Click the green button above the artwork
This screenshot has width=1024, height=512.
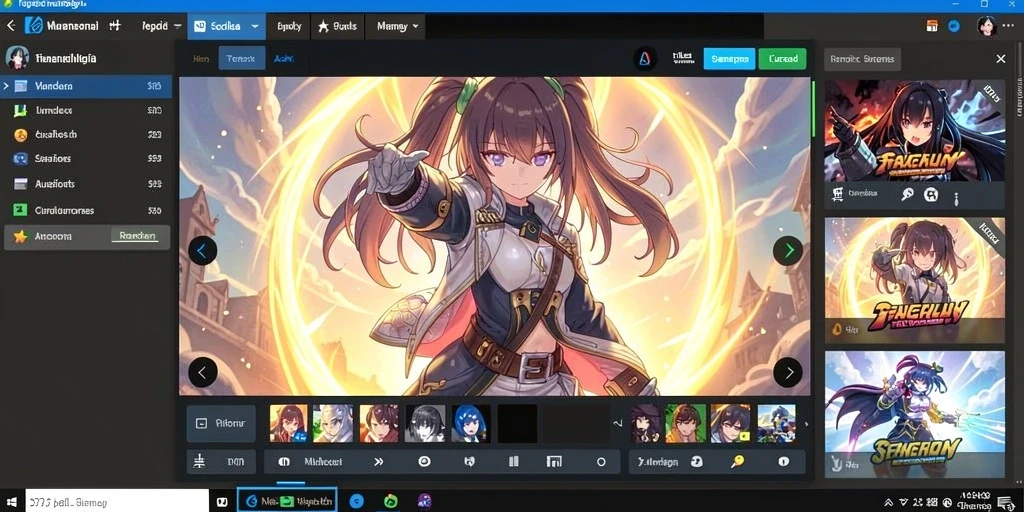pyautogui.click(x=782, y=59)
